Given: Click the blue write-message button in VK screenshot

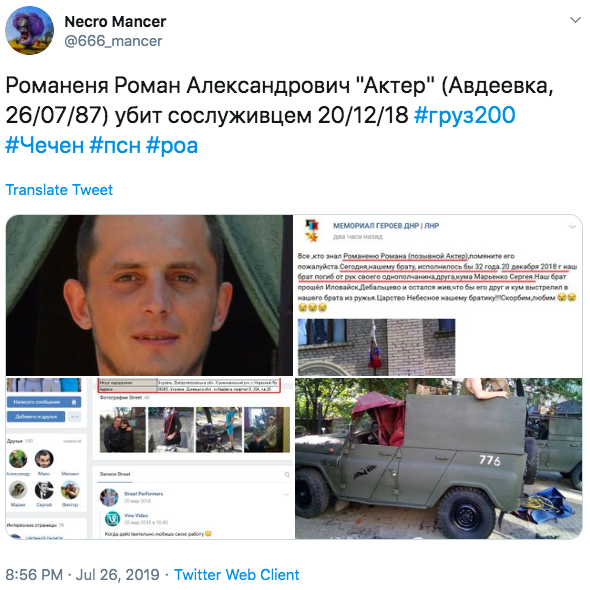Looking at the screenshot, I should click(44, 402).
